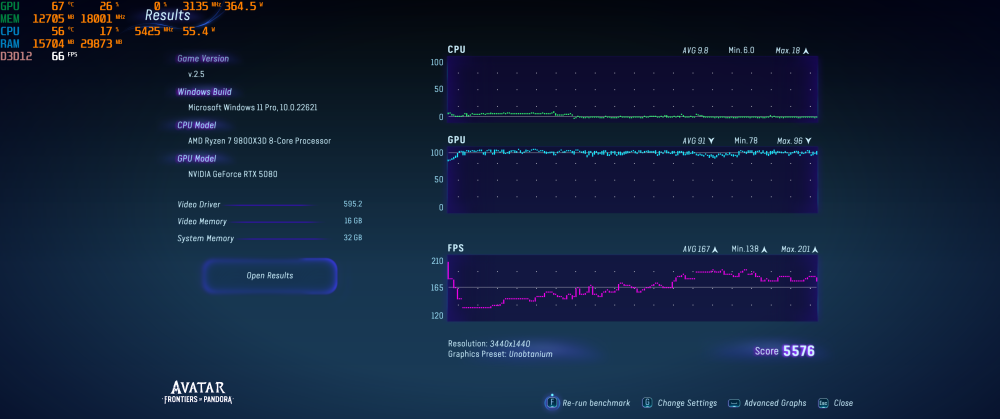
Task: Click the G key Change Settings icon
Action: click(647, 403)
